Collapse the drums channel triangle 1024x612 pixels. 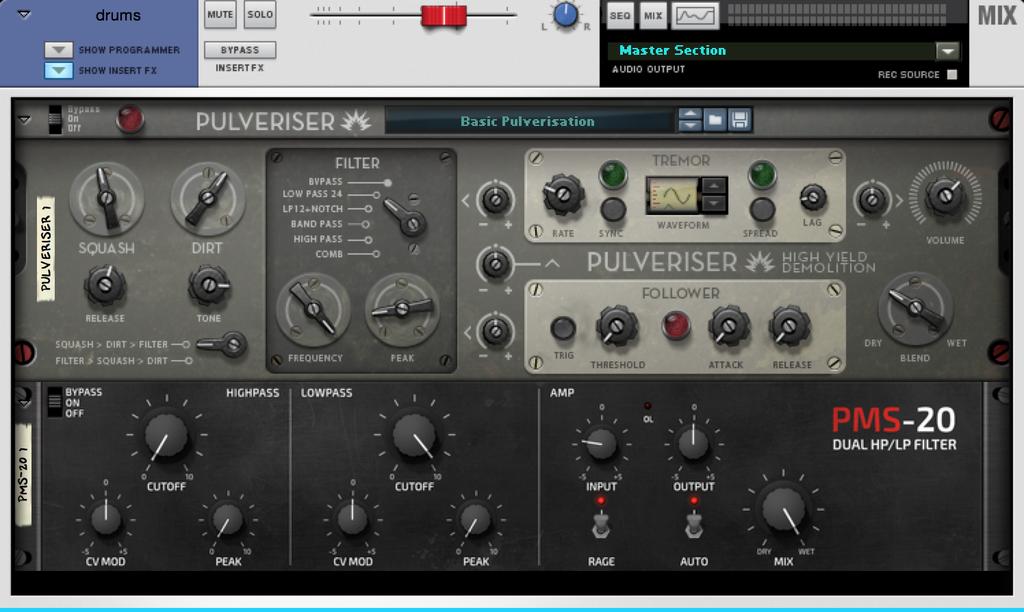point(24,14)
